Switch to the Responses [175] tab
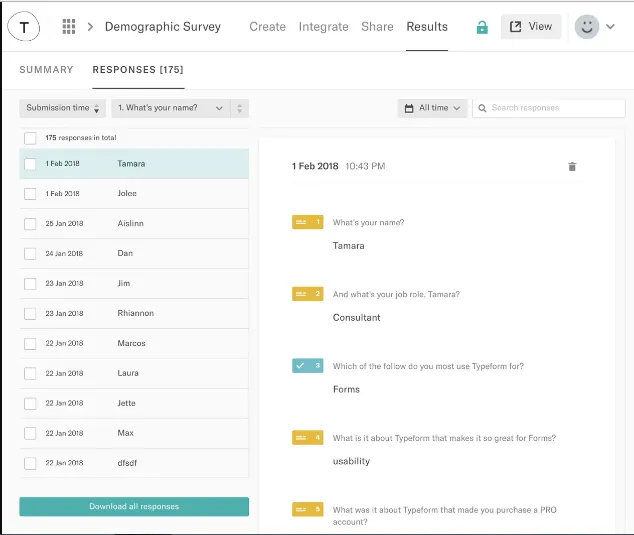The width and height of the screenshot is (634, 535). pyautogui.click(x=138, y=70)
